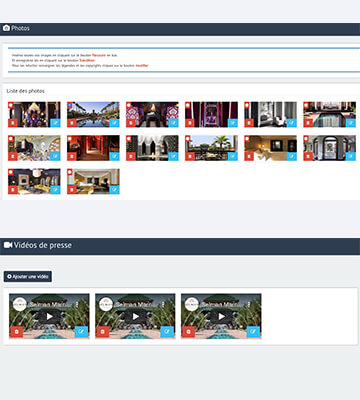Screen dimensions: 360x400
Task: Play the second press video
Action: click(135, 316)
